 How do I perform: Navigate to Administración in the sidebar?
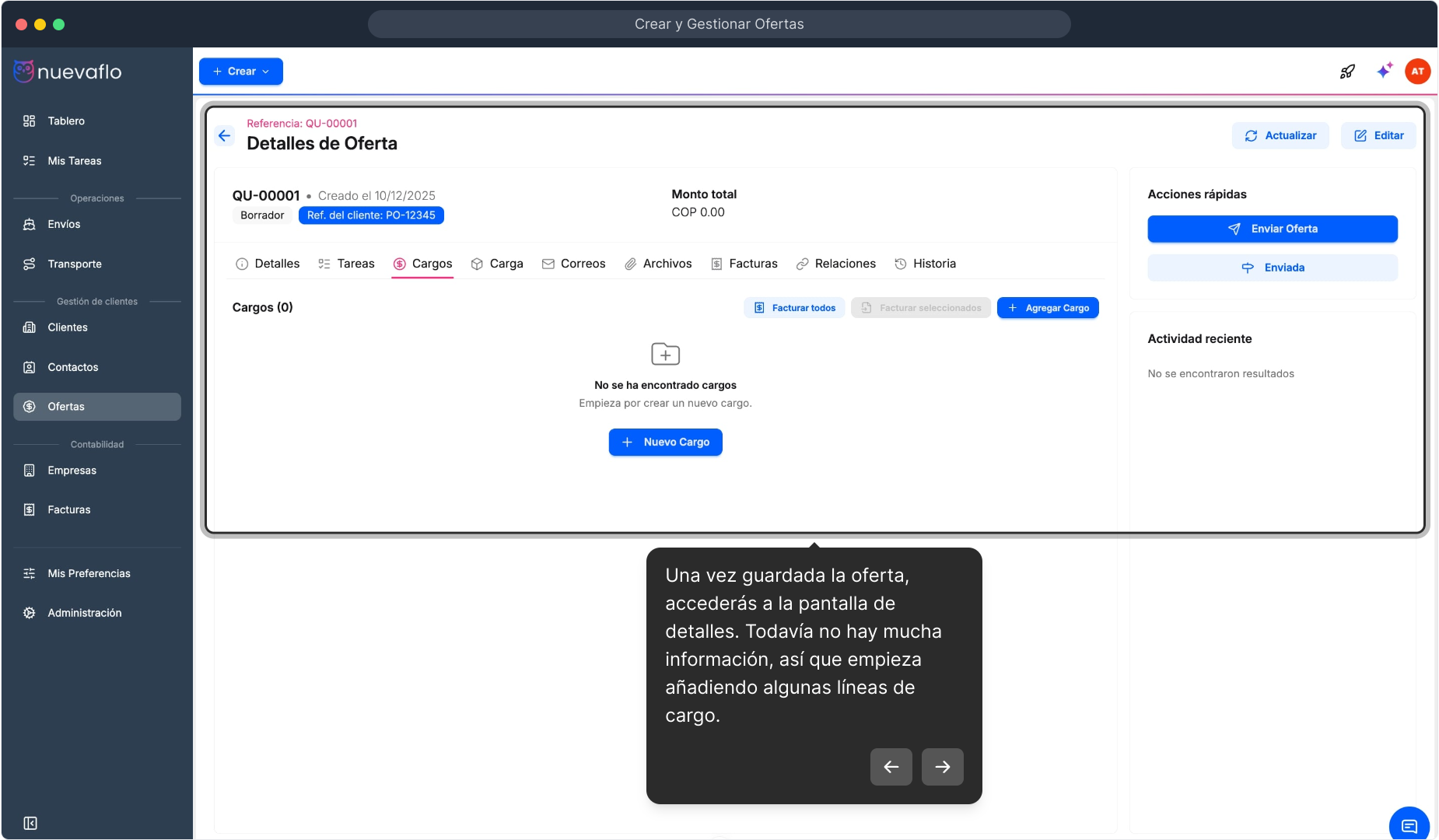point(84,613)
